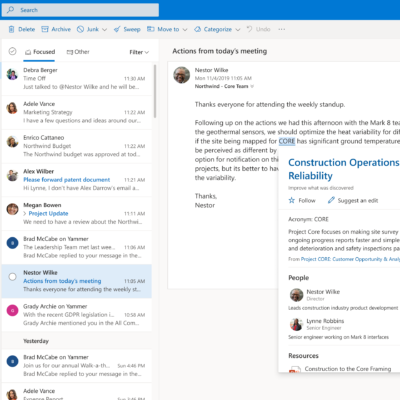Open Construction to the Core Framing resource
Screen dimensions: 400x400
[348, 369]
